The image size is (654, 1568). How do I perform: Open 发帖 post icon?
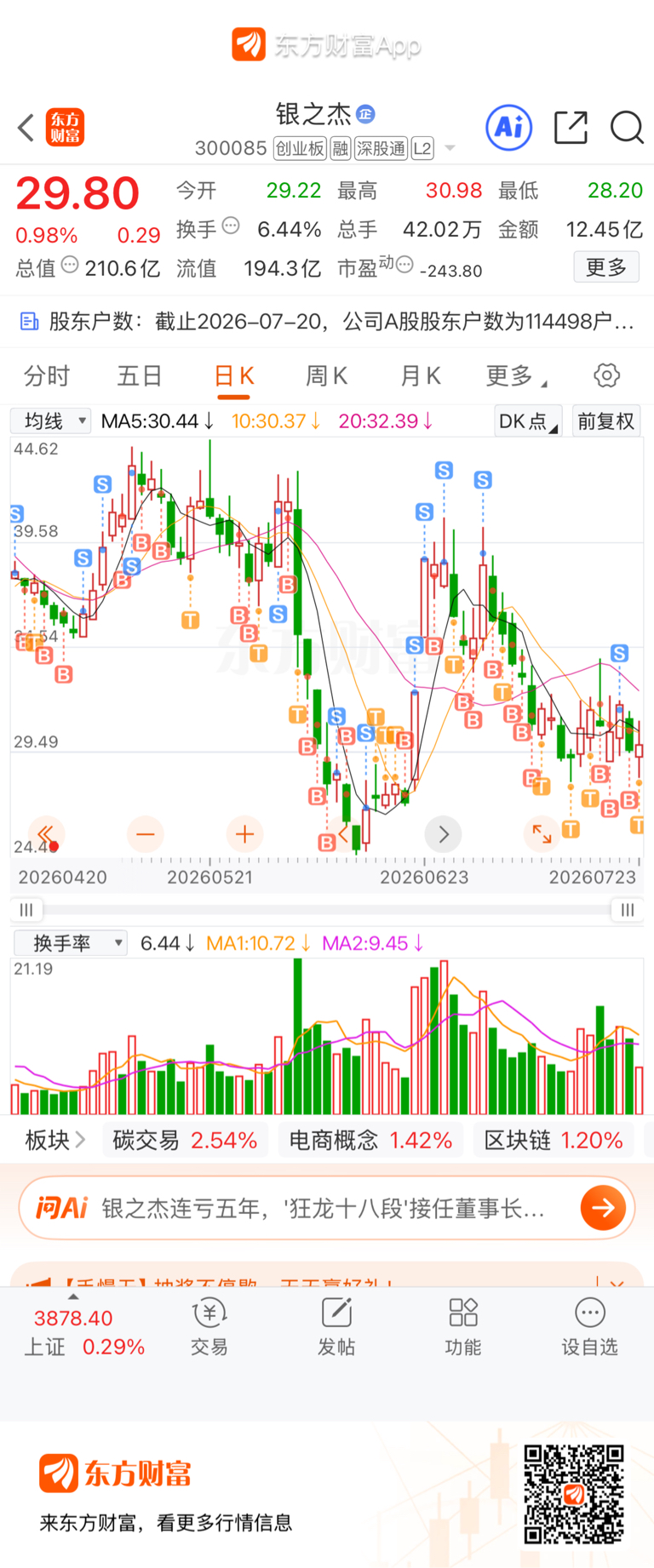(x=336, y=1328)
